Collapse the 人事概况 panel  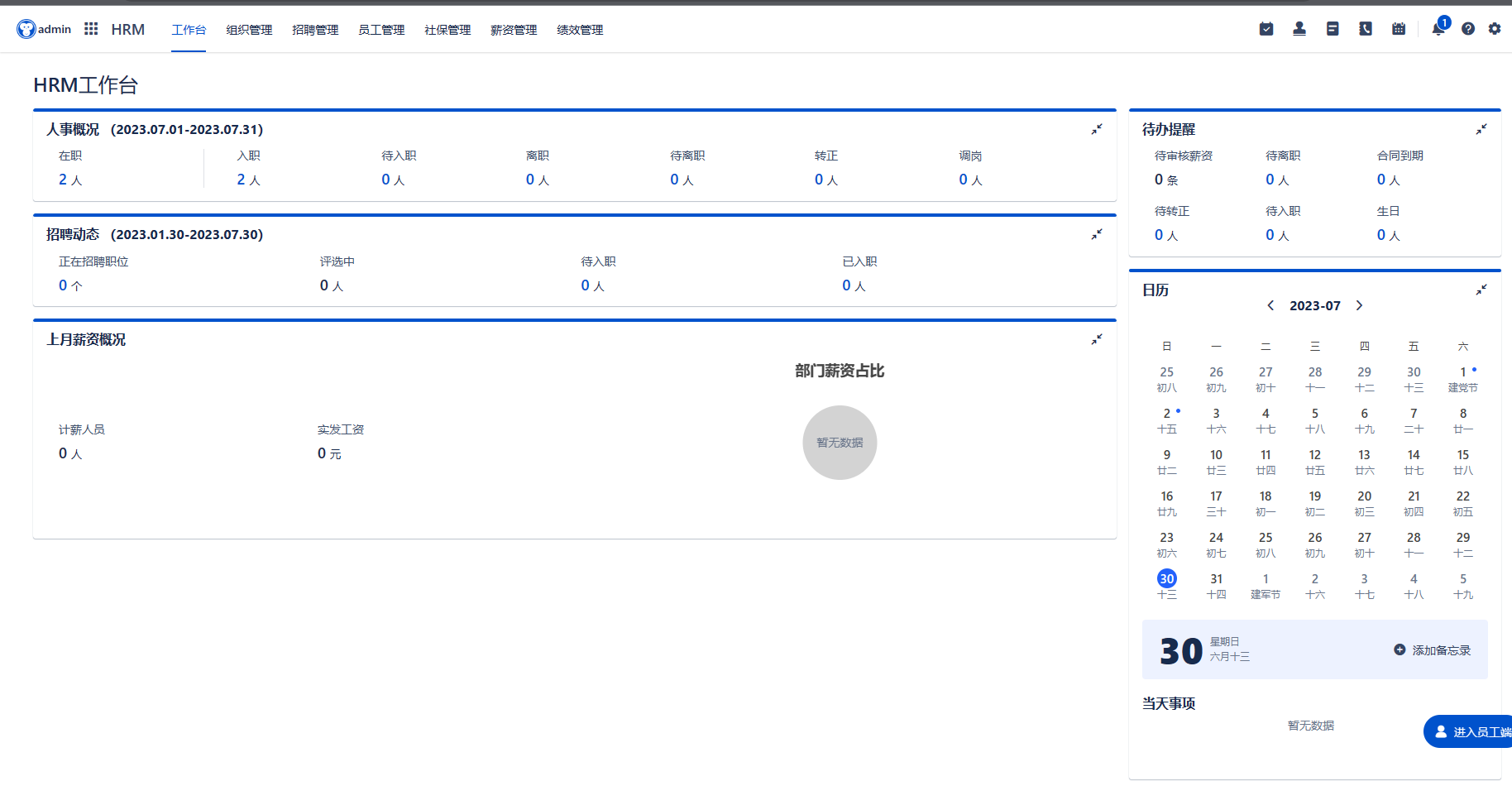1097,129
